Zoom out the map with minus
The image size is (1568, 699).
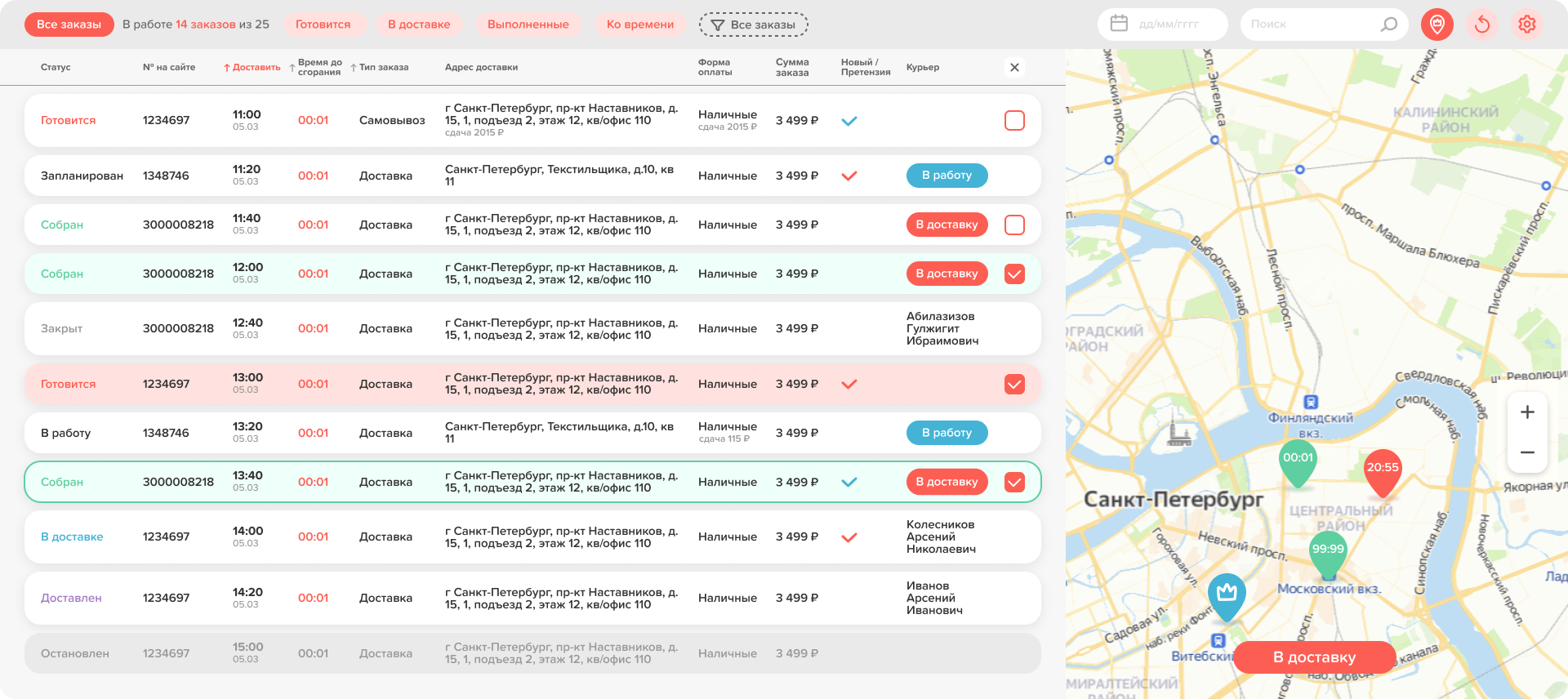[x=1527, y=452]
